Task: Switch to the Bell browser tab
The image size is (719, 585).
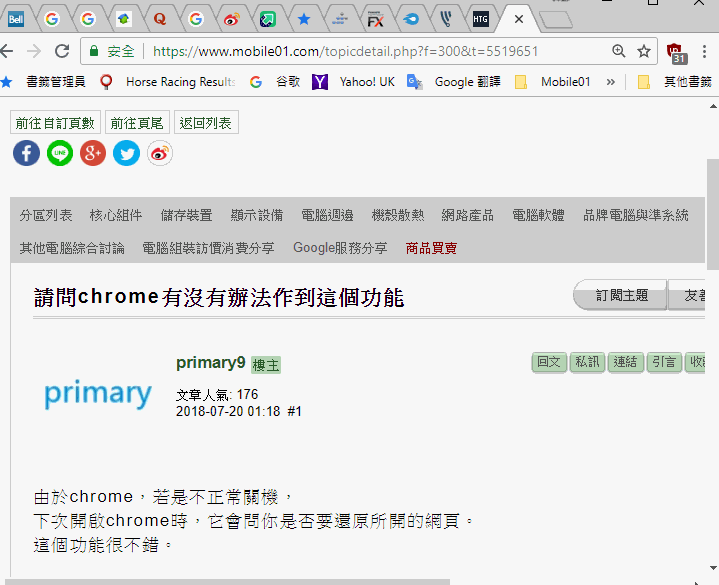Action: pyautogui.click(x=16, y=19)
